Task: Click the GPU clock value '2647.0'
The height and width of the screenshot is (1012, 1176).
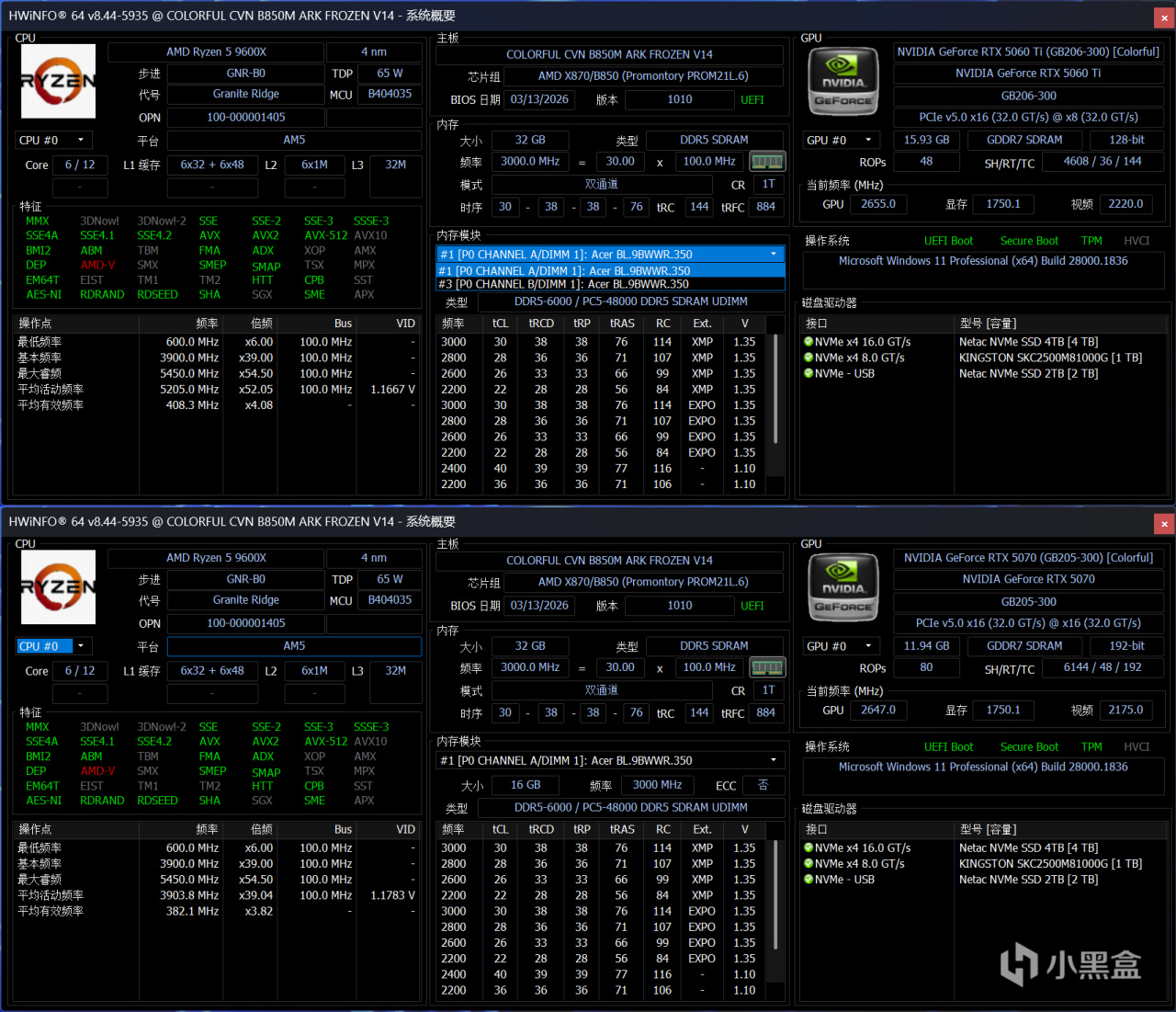Action: [x=878, y=710]
